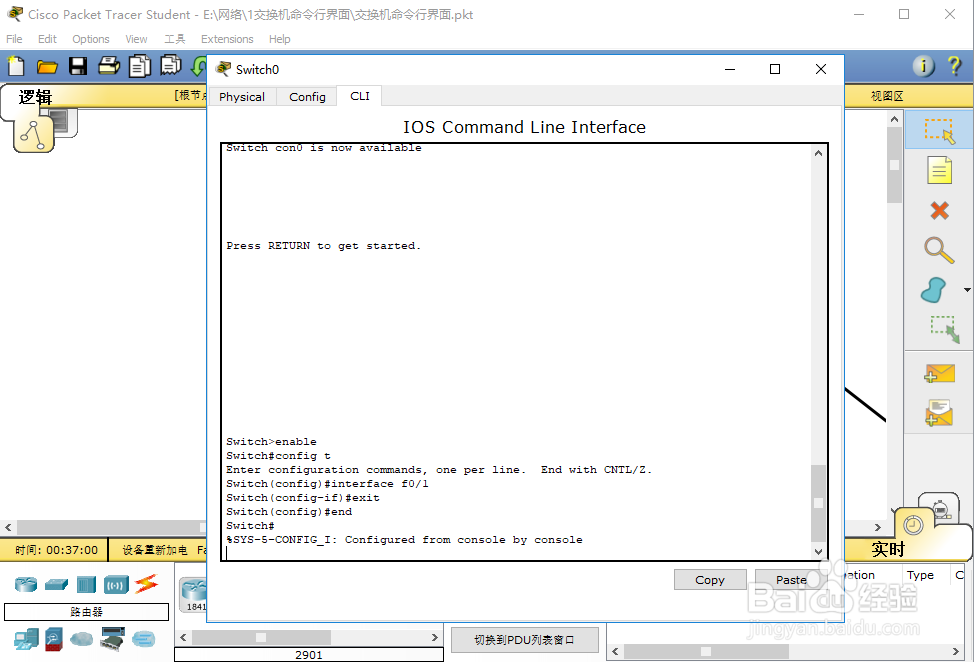The width and height of the screenshot is (974, 662).
Task: Open the View menu
Action: 136,39
